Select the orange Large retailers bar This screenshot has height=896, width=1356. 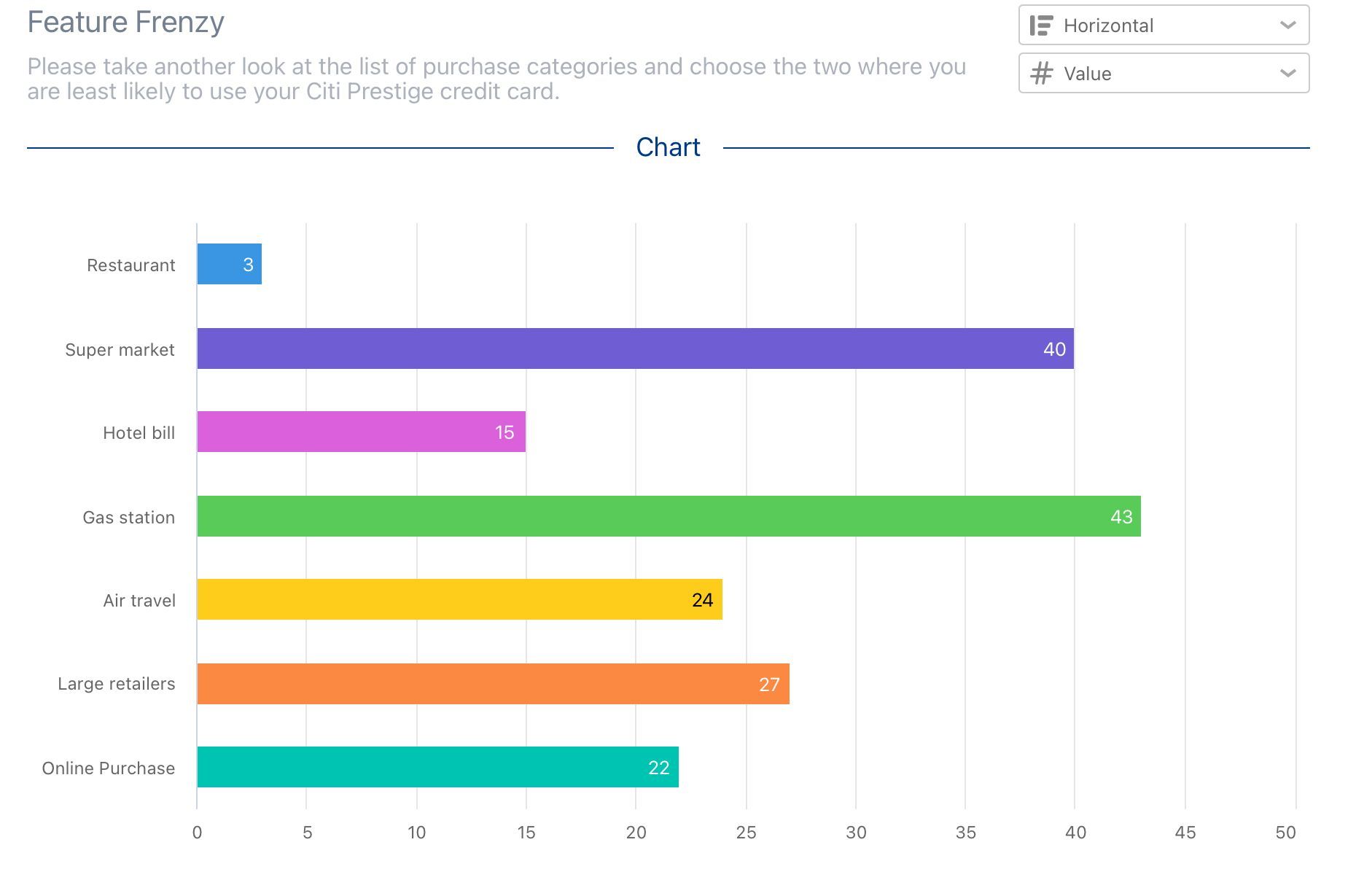(x=494, y=684)
